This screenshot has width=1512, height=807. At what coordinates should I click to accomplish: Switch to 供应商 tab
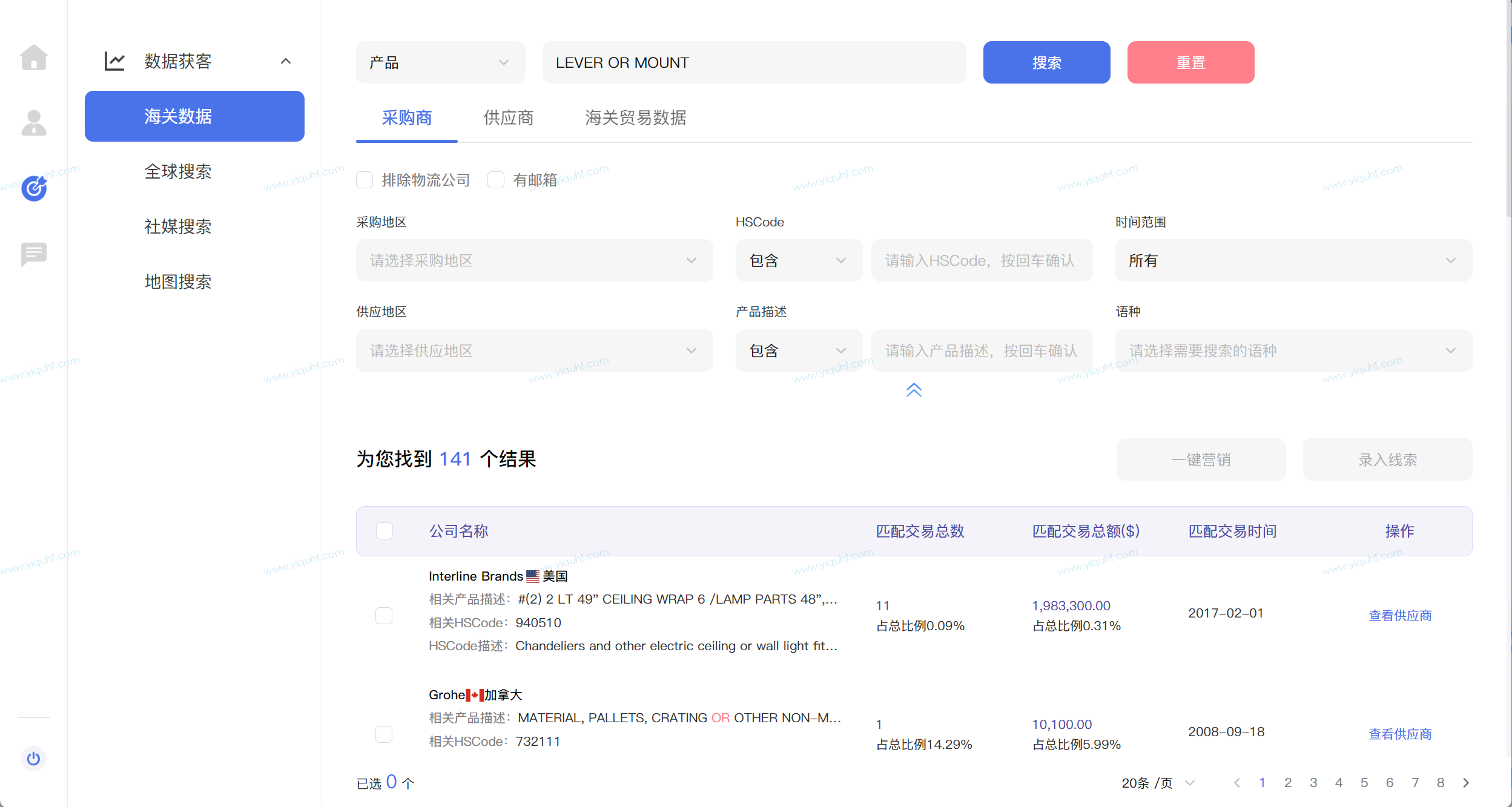click(x=509, y=117)
